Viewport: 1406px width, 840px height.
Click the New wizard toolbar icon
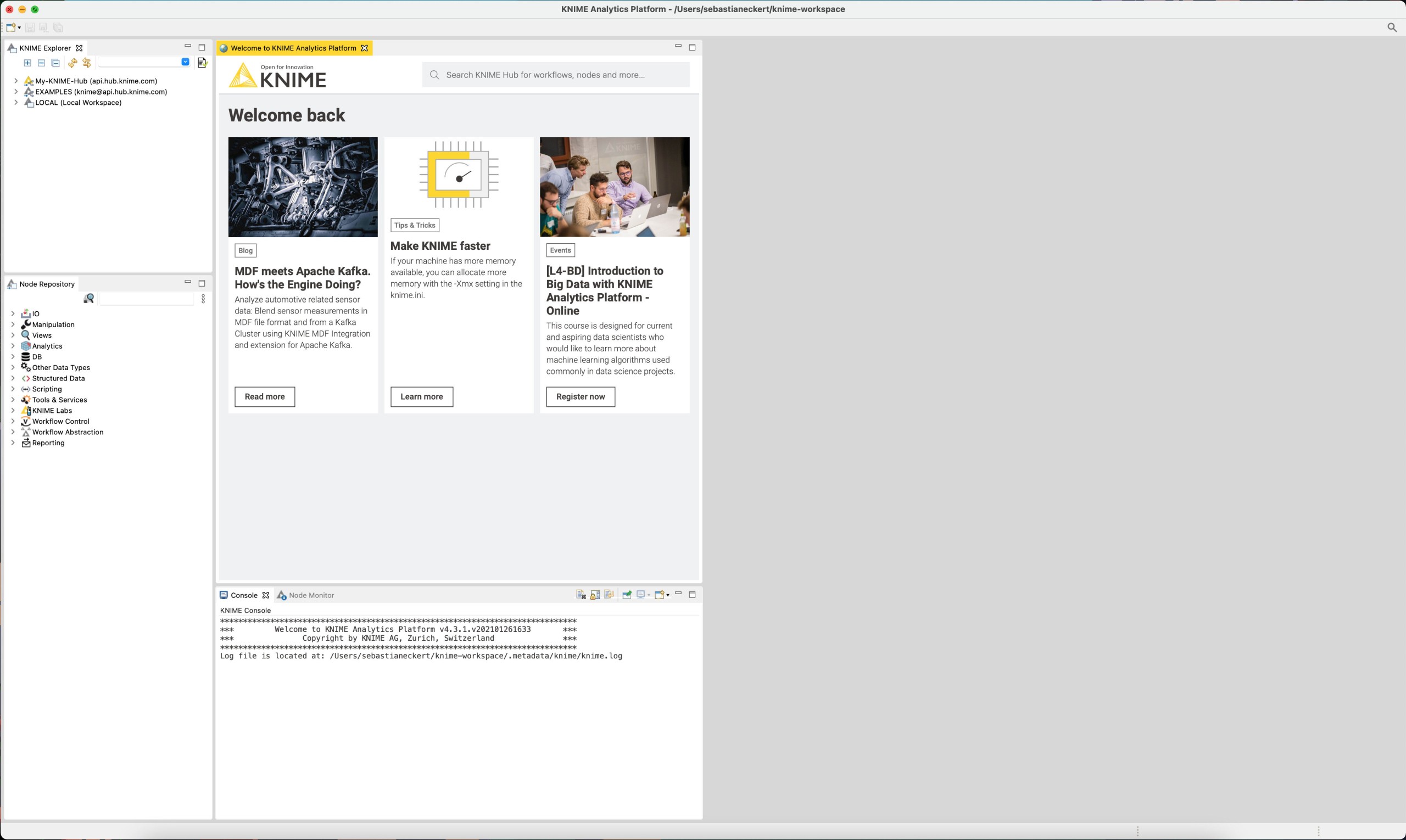(x=10, y=27)
